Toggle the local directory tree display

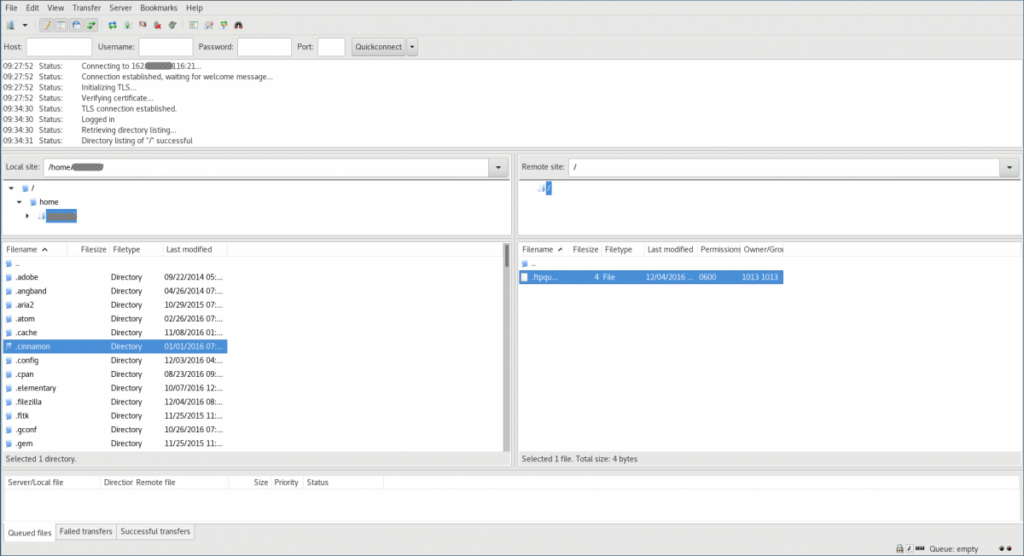point(61,25)
